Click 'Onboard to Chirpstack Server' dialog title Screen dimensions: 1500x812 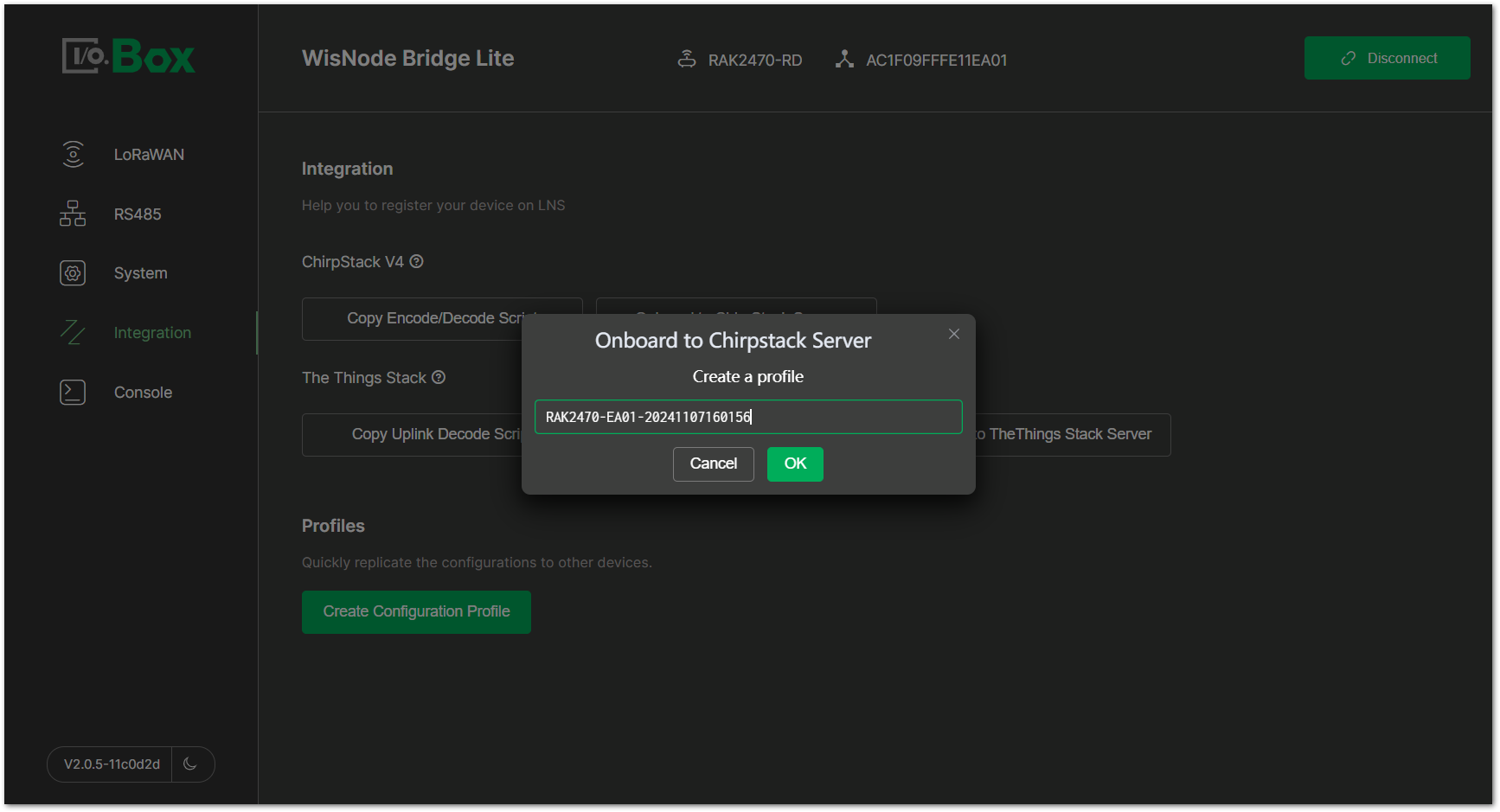(733, 341)
